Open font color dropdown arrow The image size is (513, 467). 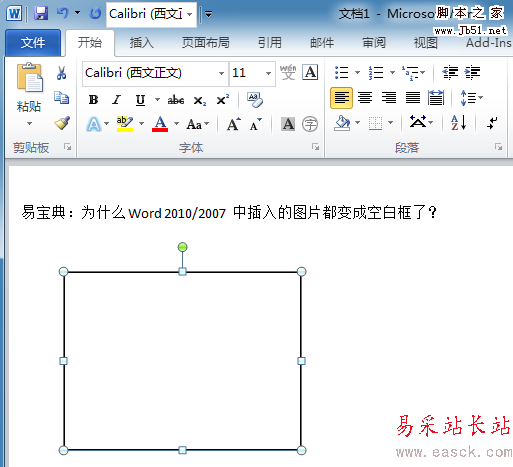(176, 124)
